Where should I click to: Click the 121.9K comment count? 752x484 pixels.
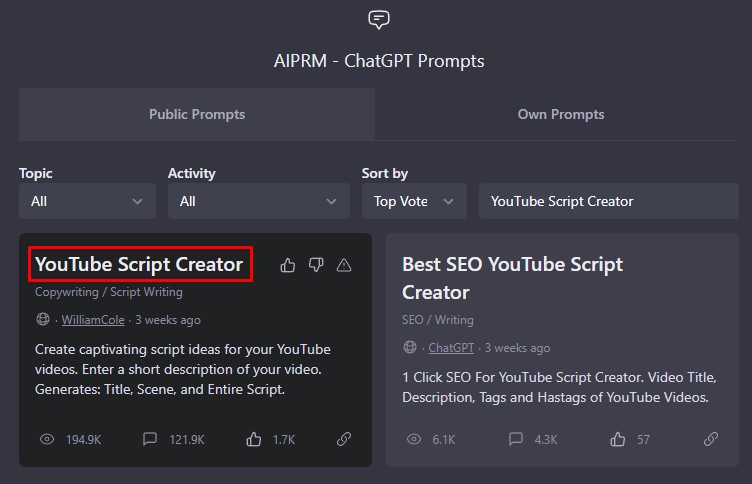tap(187, 439)
